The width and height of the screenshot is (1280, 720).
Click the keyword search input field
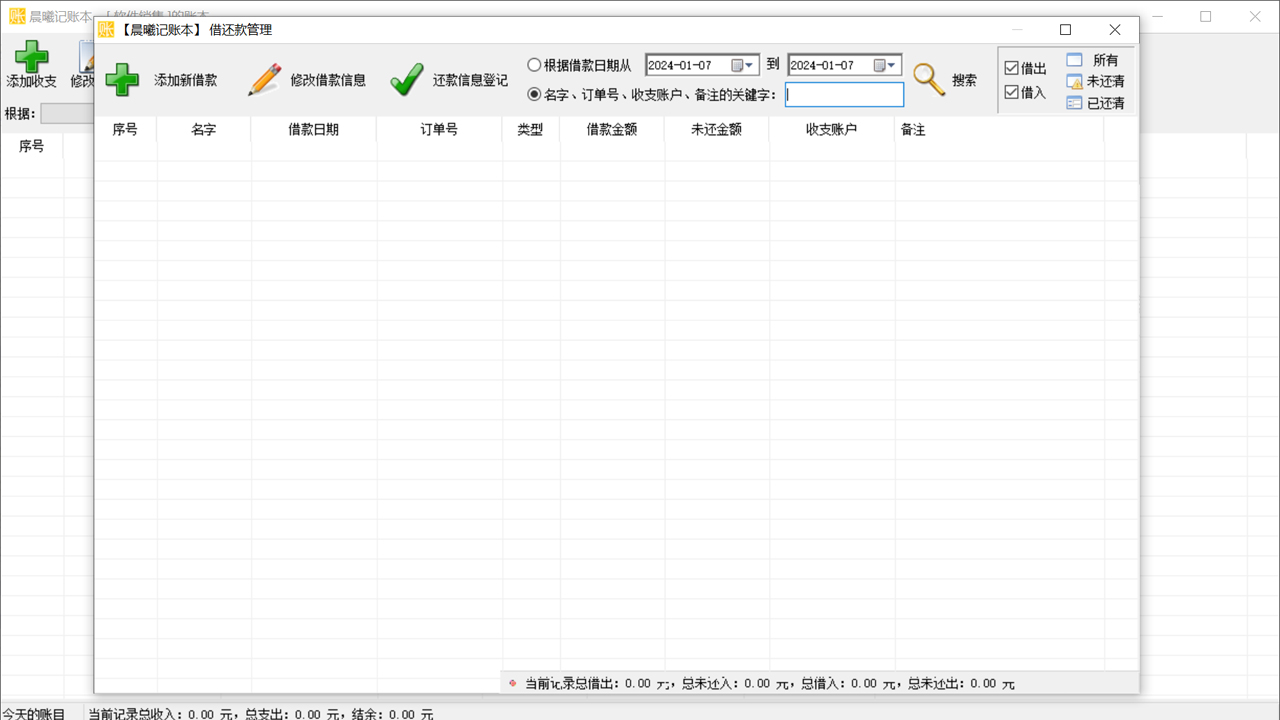(844, 95)
